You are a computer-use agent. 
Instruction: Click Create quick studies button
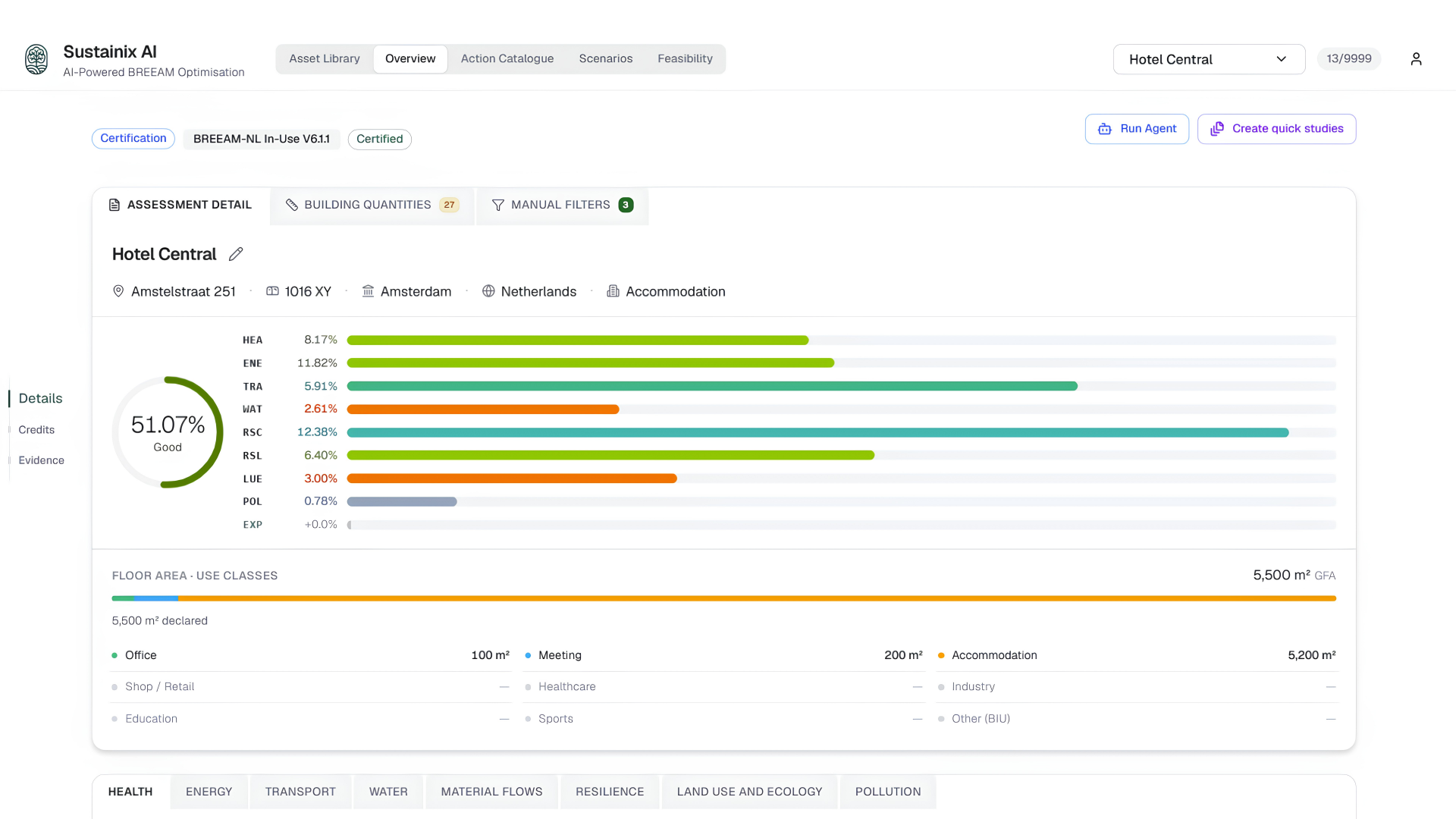(1277, 129)
